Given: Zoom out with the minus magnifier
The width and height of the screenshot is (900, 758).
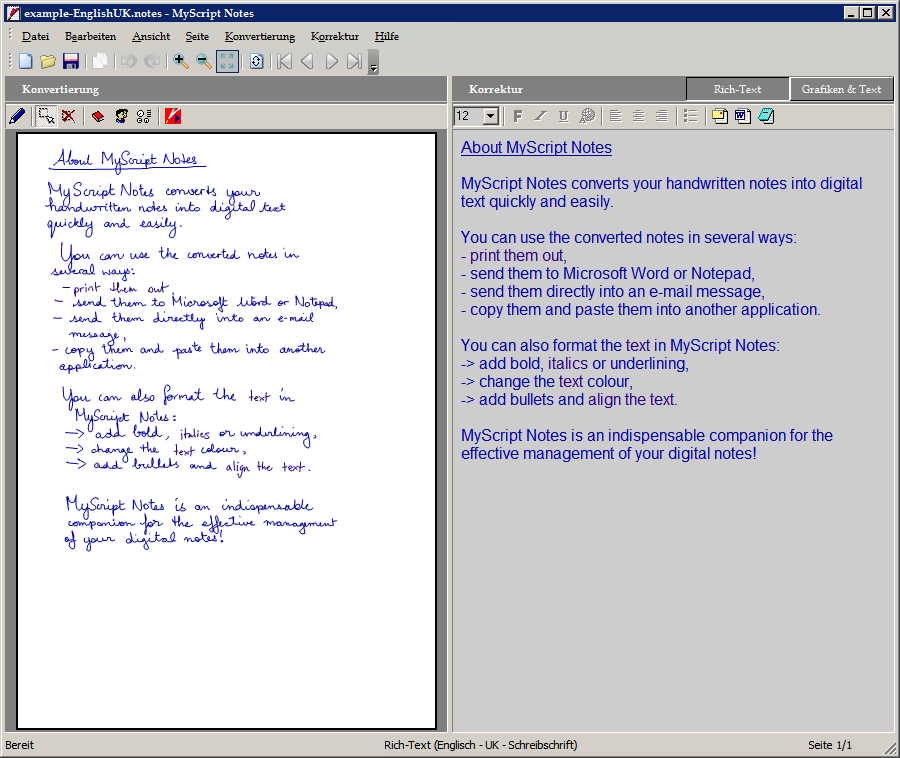Looking at the screenshot, I should (x=204, y=61).
